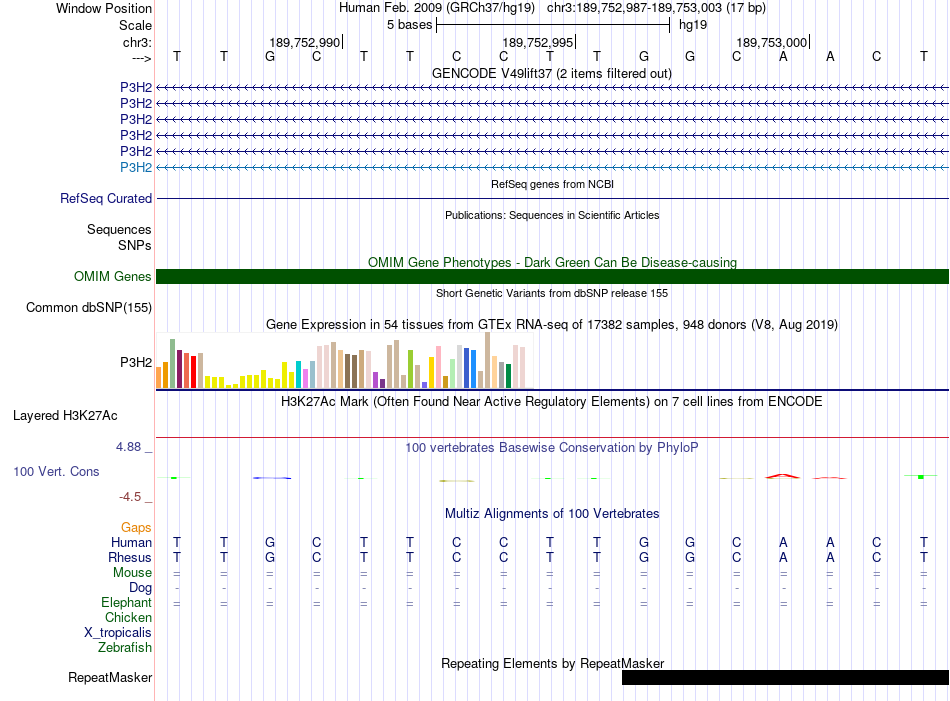The width and height of the screenshot is (950, 701).
Task: Click the blue PhyloP conservation bar
Action: pos(271,478)
